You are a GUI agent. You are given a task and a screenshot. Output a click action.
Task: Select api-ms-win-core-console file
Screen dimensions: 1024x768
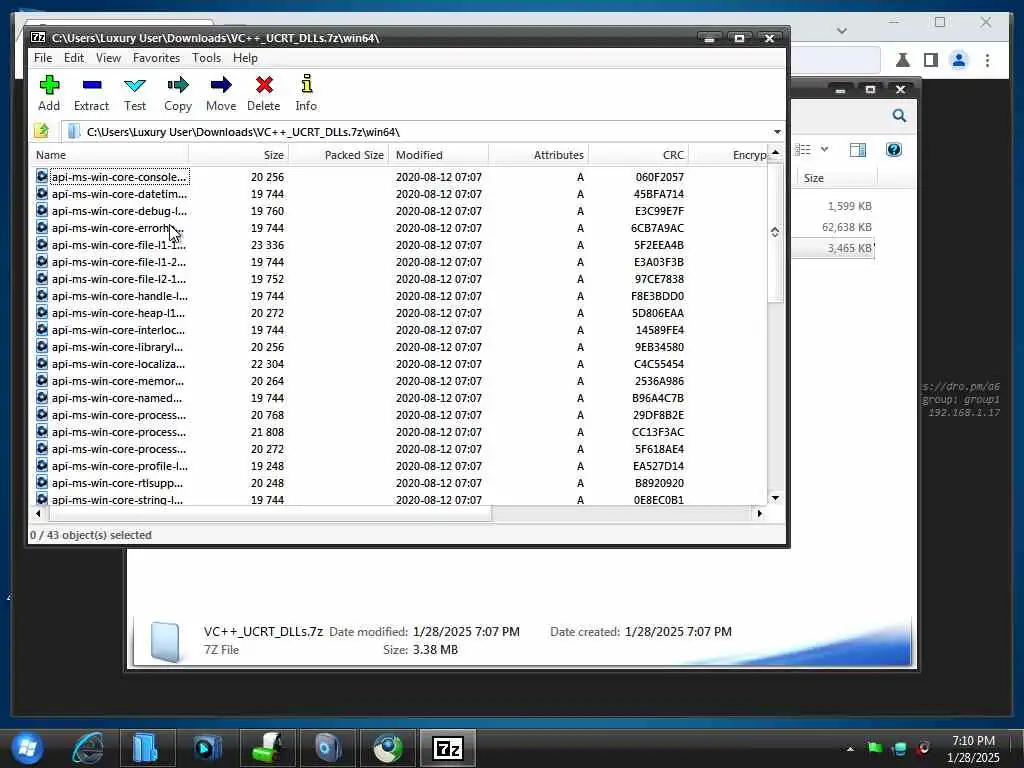point(120,177)
